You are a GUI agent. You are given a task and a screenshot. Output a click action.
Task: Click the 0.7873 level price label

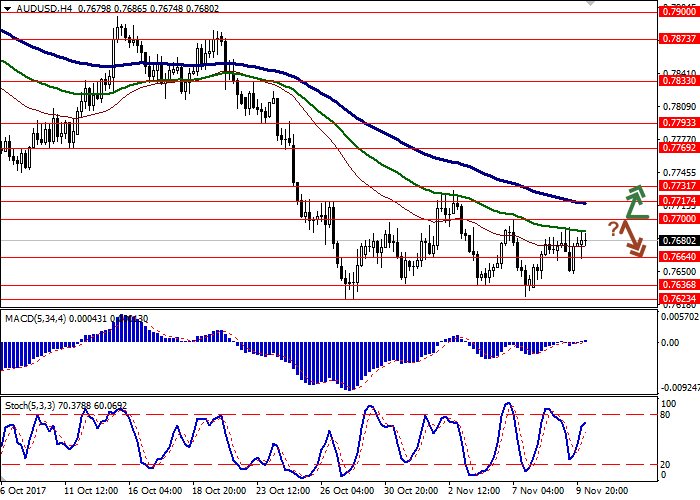click(678, 39)
